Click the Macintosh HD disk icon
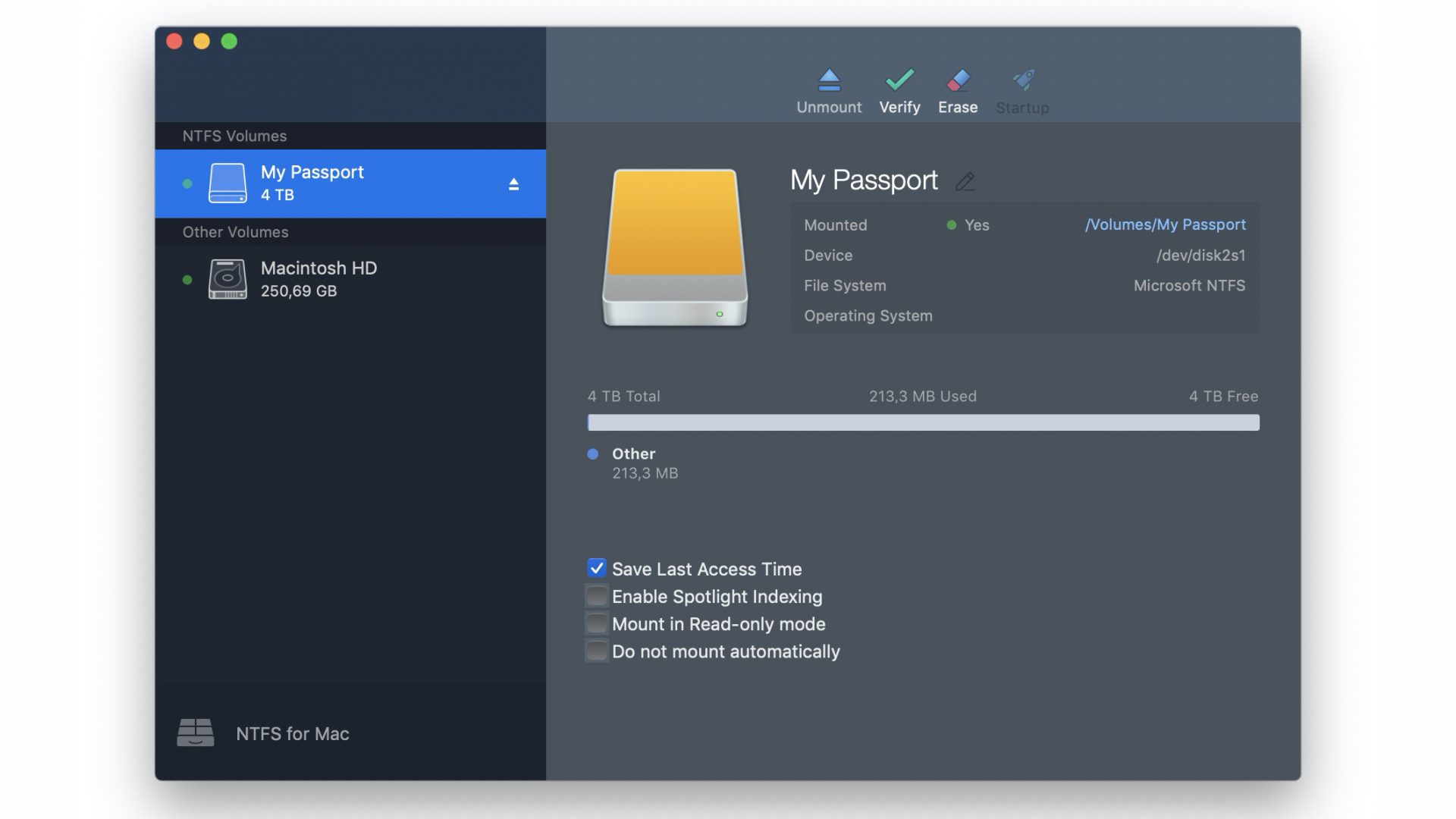 point(227,279)
